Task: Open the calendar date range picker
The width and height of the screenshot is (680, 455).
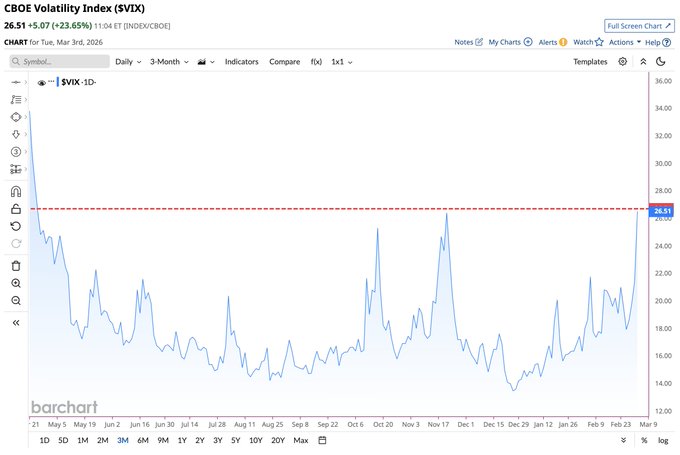Action: (x=323, y=440)
